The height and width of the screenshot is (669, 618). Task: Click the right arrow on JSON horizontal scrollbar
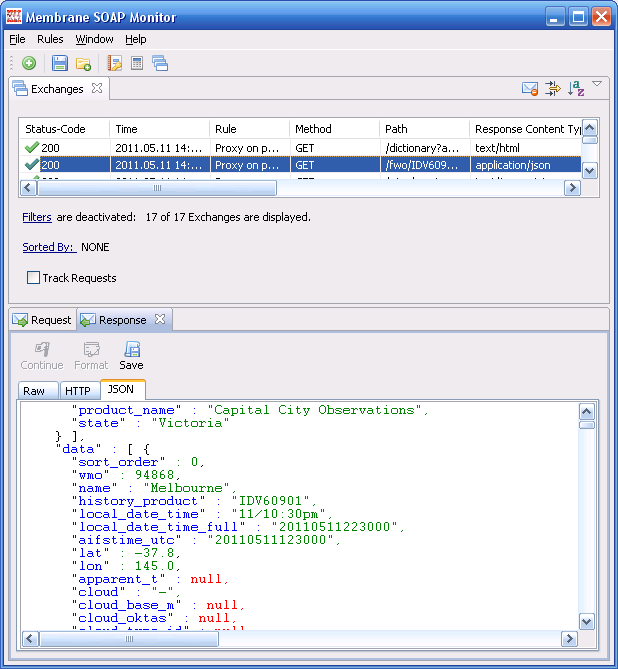click(x=569, y=639)
